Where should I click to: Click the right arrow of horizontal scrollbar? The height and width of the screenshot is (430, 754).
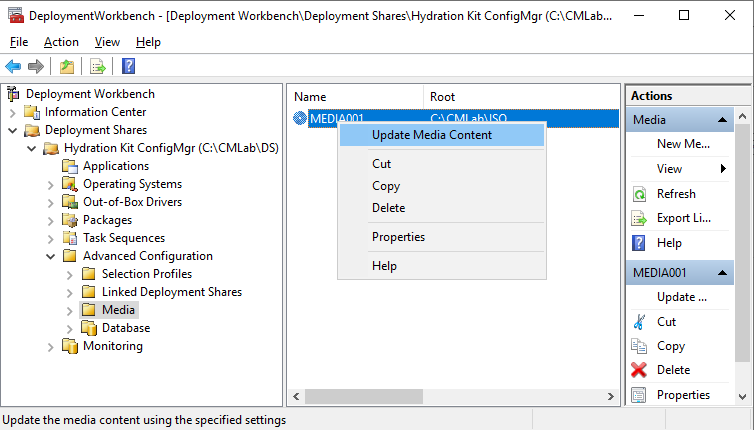(611, 396)
